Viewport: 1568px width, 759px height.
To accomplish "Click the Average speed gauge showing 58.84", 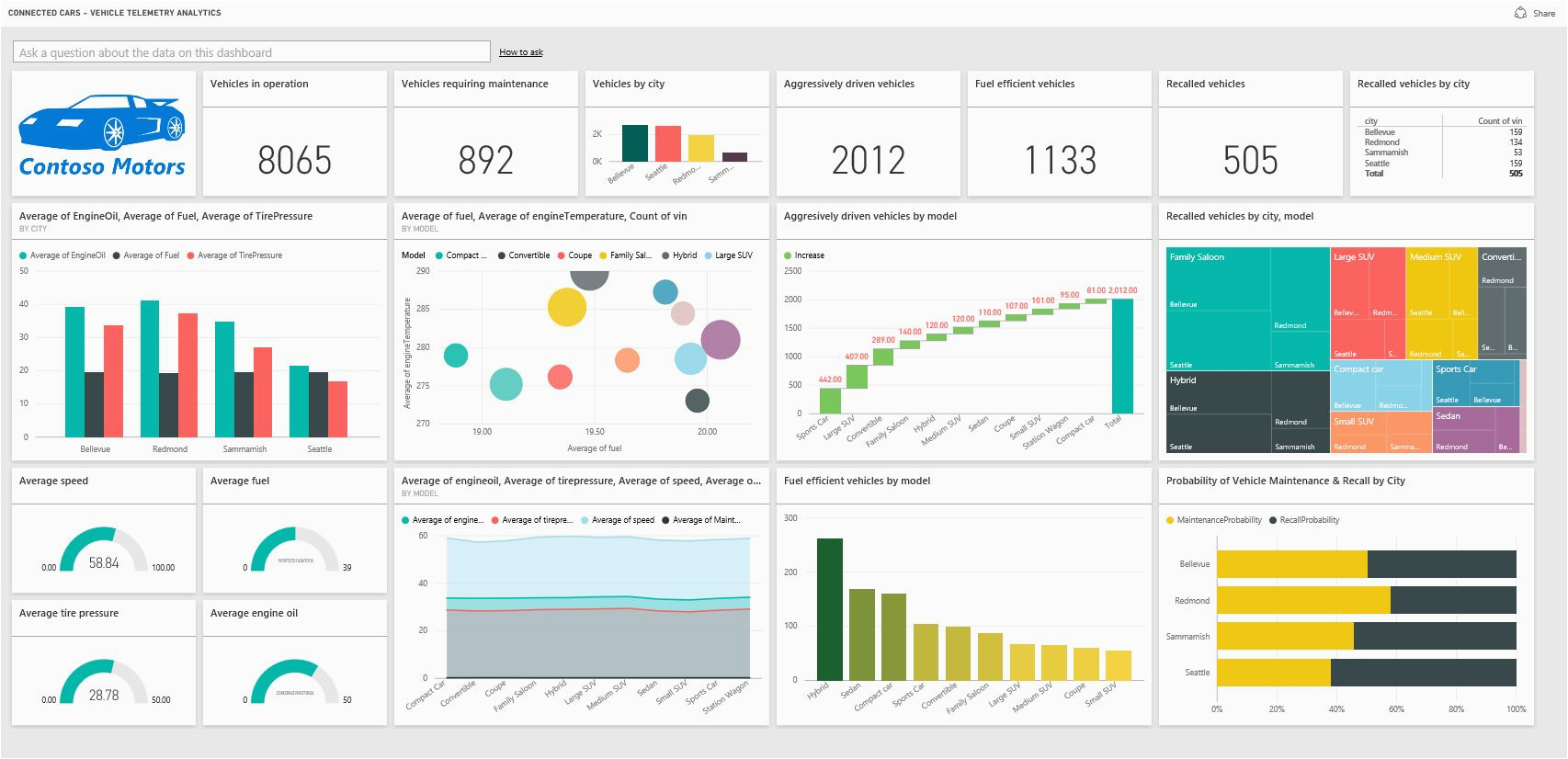I will click(x=104, y=551).
